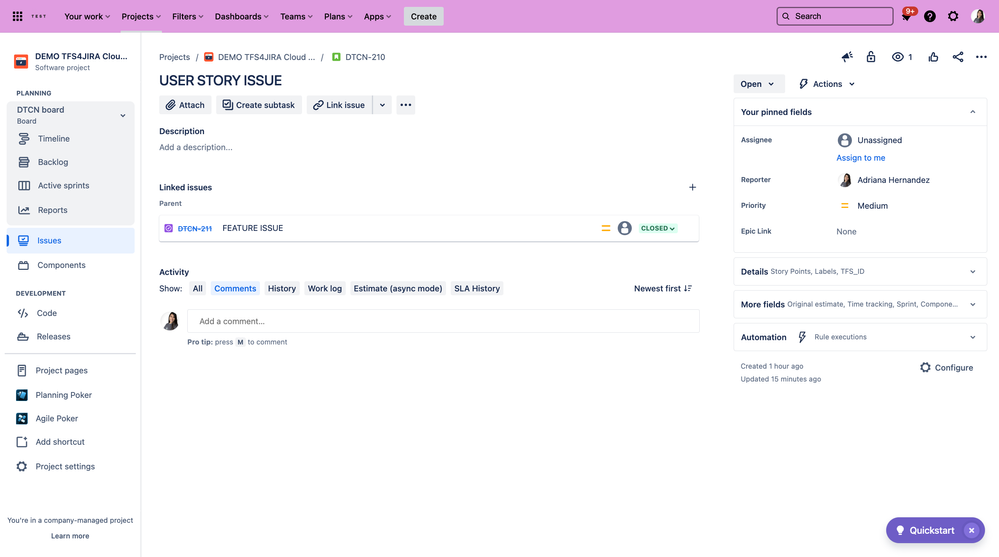Click the Create button
Screen dimensions: 999x557
(x=424, y=17)
